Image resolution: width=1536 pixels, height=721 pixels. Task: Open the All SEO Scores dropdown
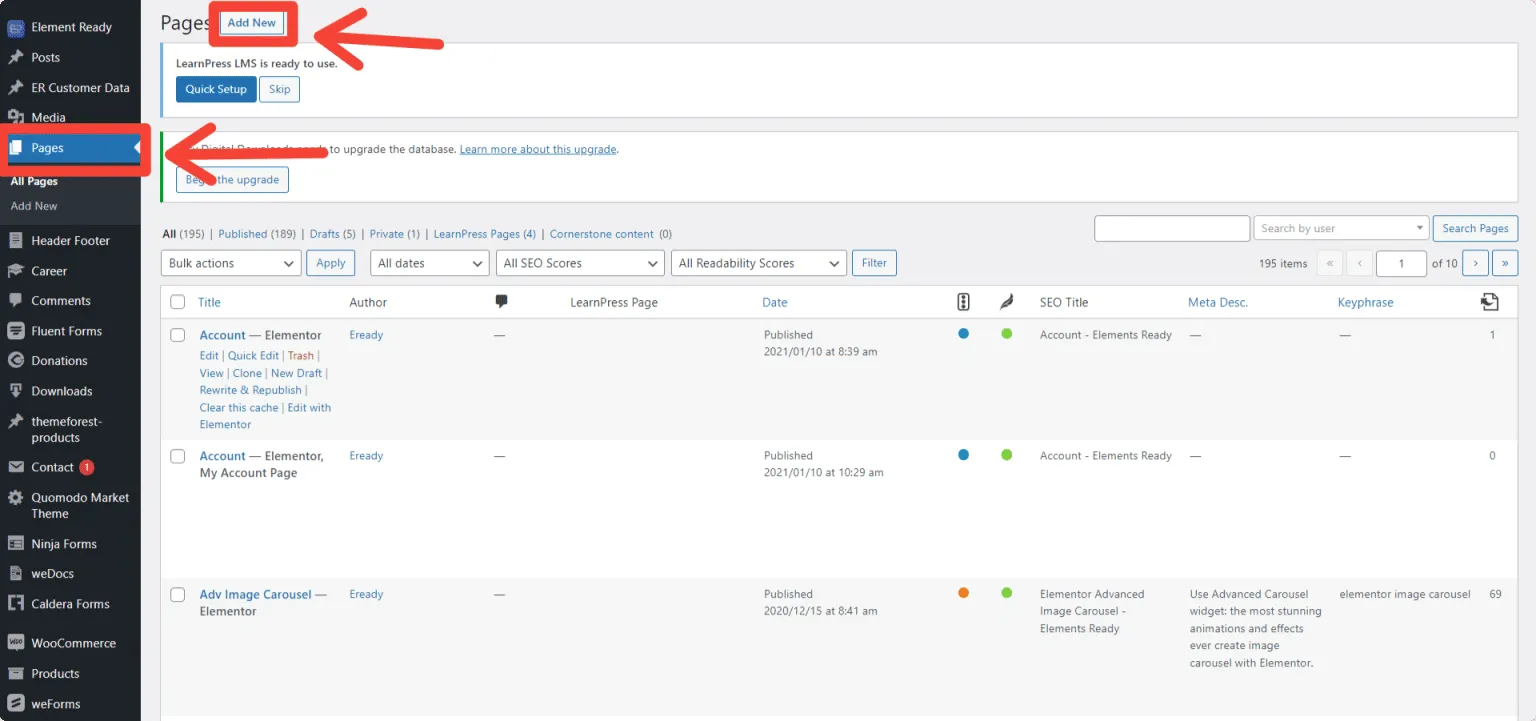tap(579, 262)
